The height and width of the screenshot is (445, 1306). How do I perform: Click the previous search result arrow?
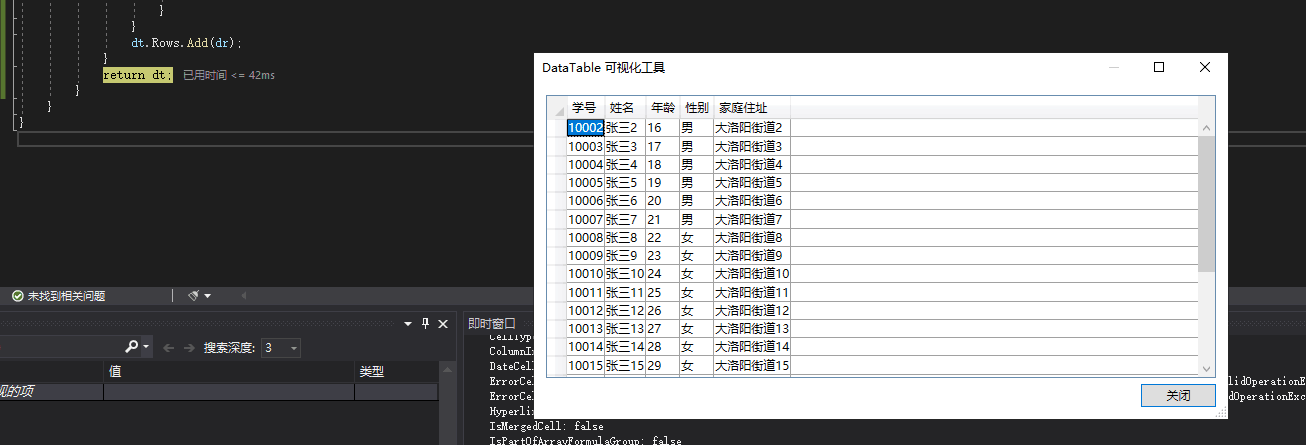point(167,348)
